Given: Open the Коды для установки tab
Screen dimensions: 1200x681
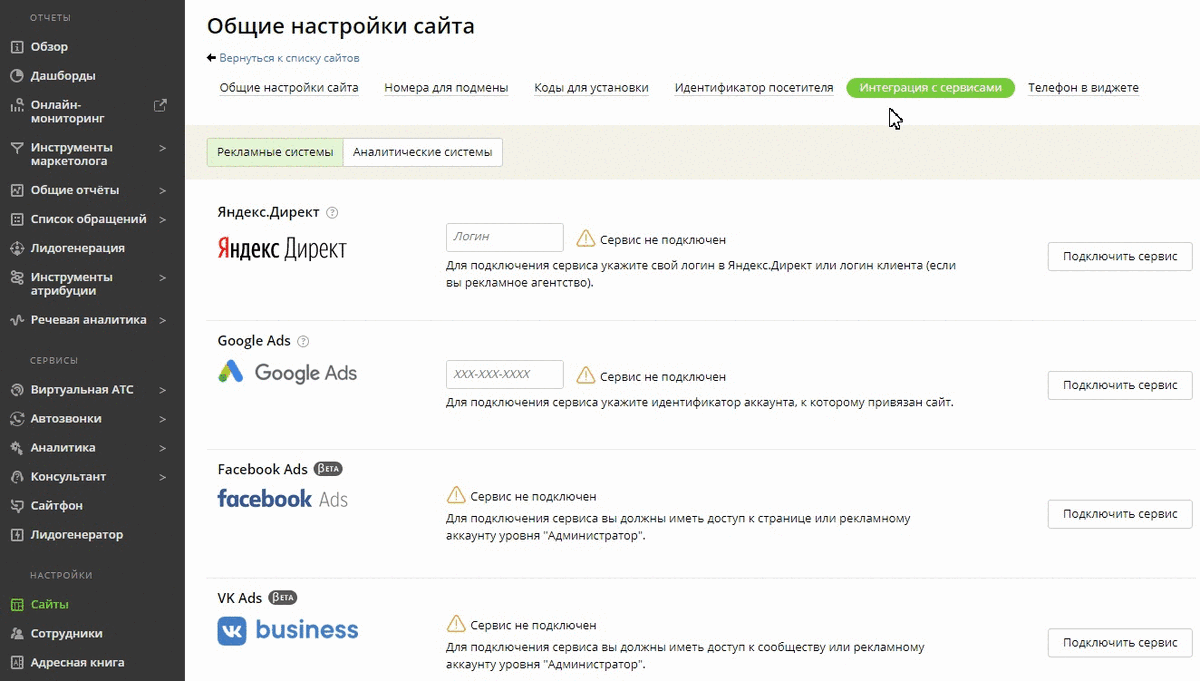Looking at the screenshot, I should (x=591, y=88).
